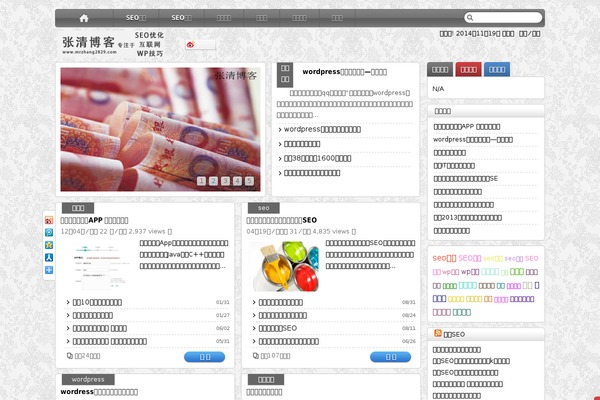
Task: Switch the banner to slide 5
Action: point(249,181)
